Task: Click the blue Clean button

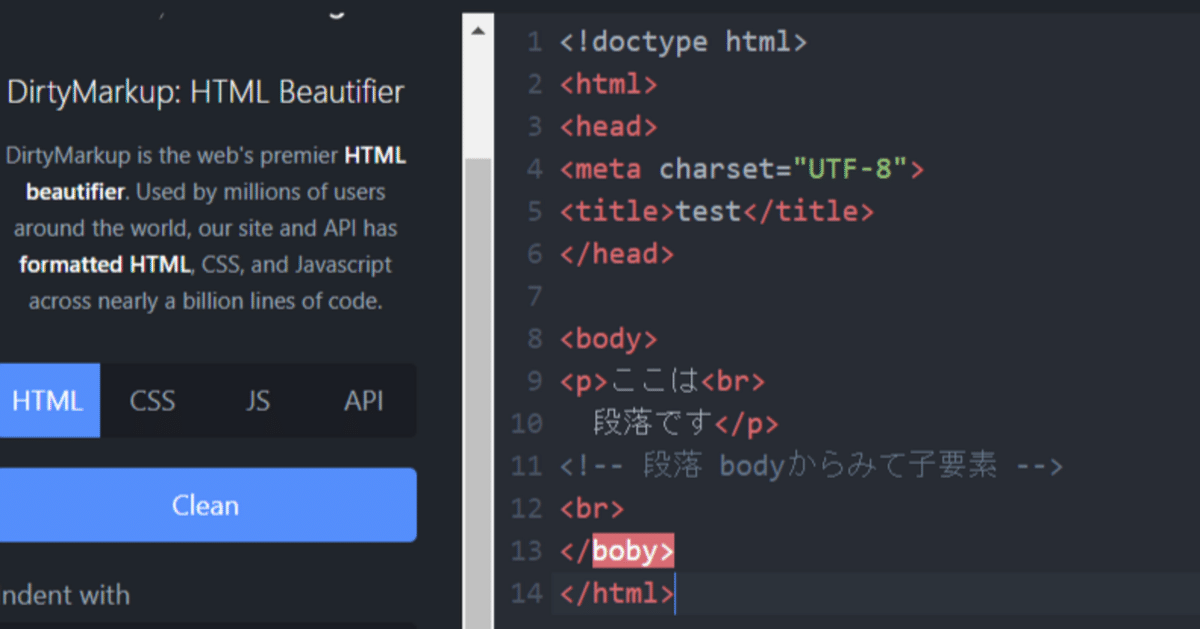Action: point(206,505)
